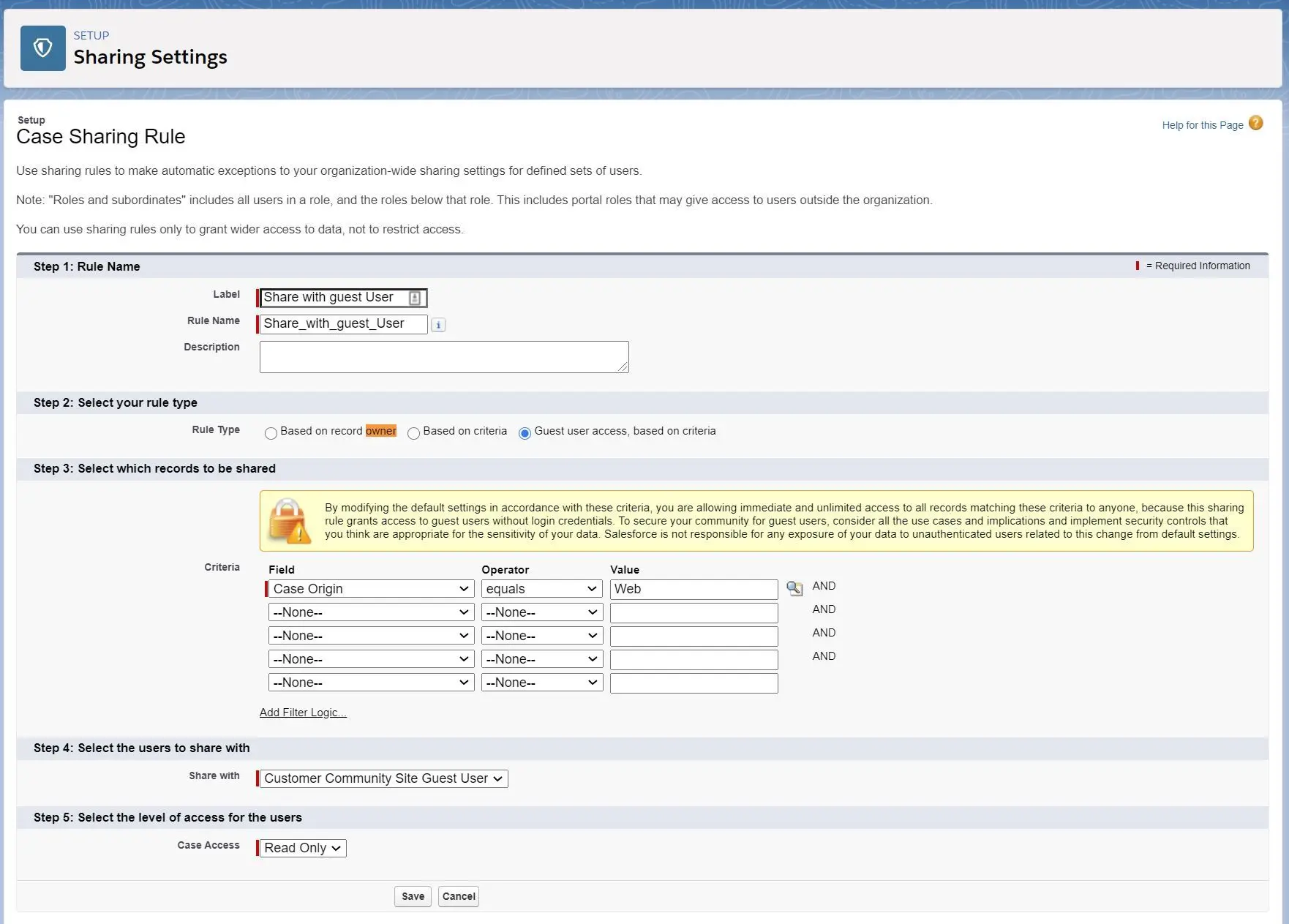Click the Rule Name info icon
Image resolution: width=1289 pixels, height=924 pixels.
tap(438, 325)
